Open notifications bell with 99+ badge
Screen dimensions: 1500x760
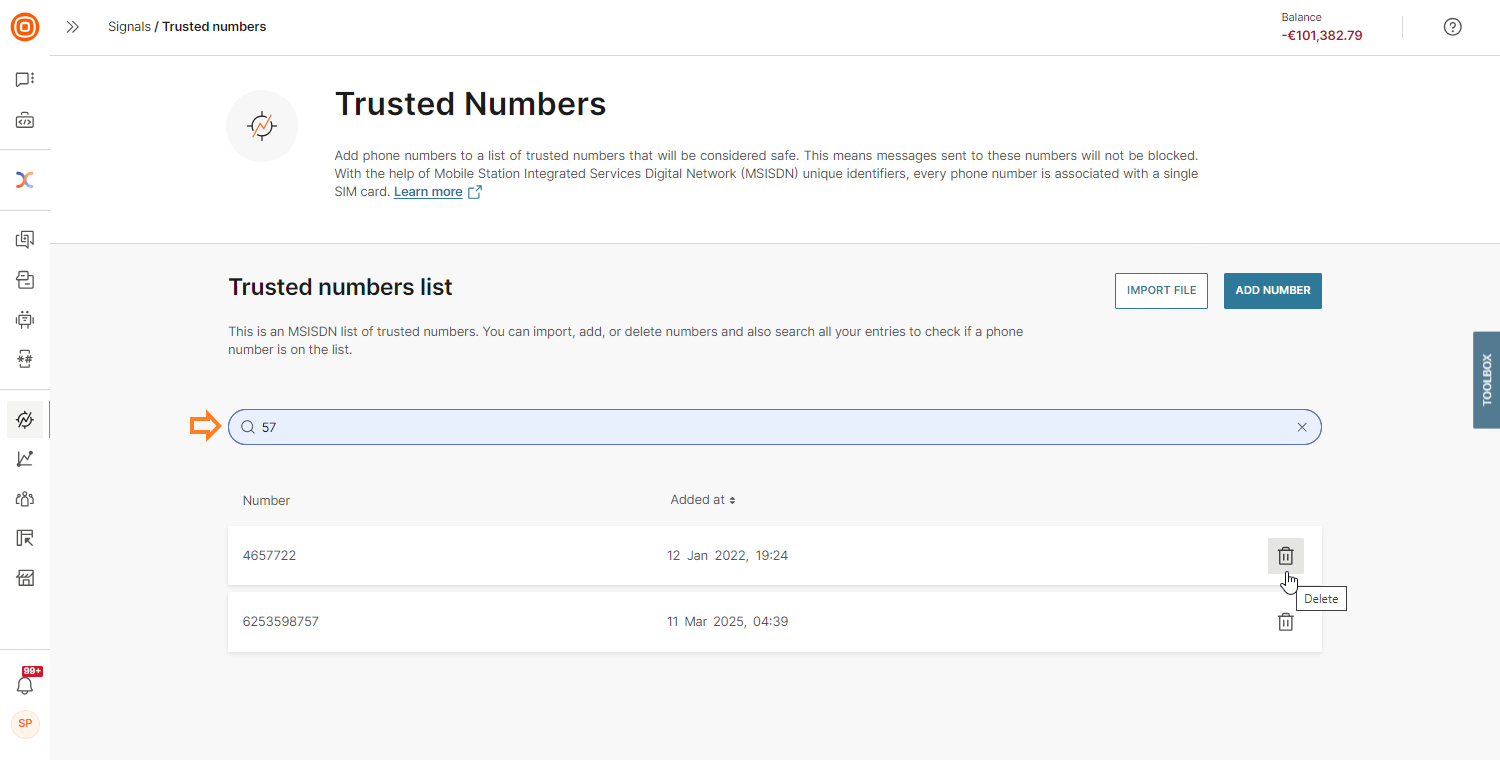point(25,685)
